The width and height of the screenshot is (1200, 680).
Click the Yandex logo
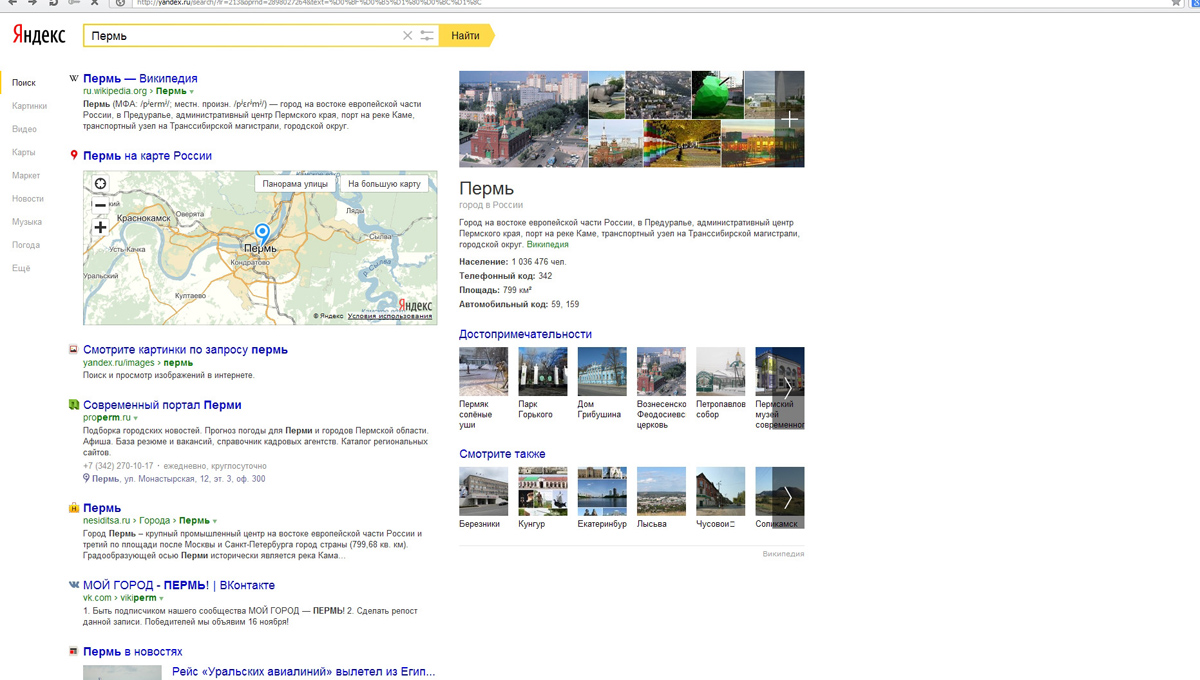point(39,36)
